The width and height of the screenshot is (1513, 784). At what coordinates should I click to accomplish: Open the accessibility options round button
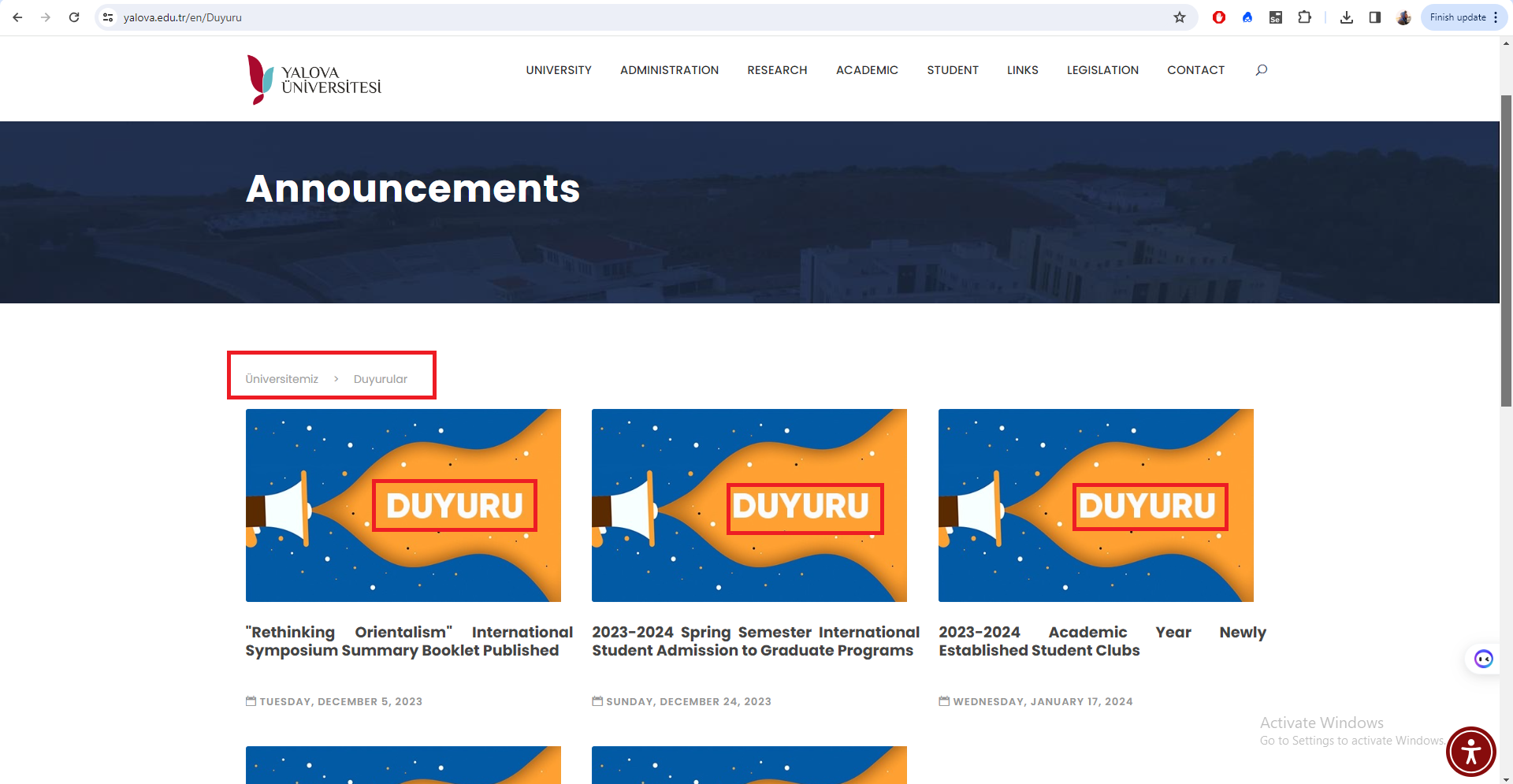point(1470,752)
